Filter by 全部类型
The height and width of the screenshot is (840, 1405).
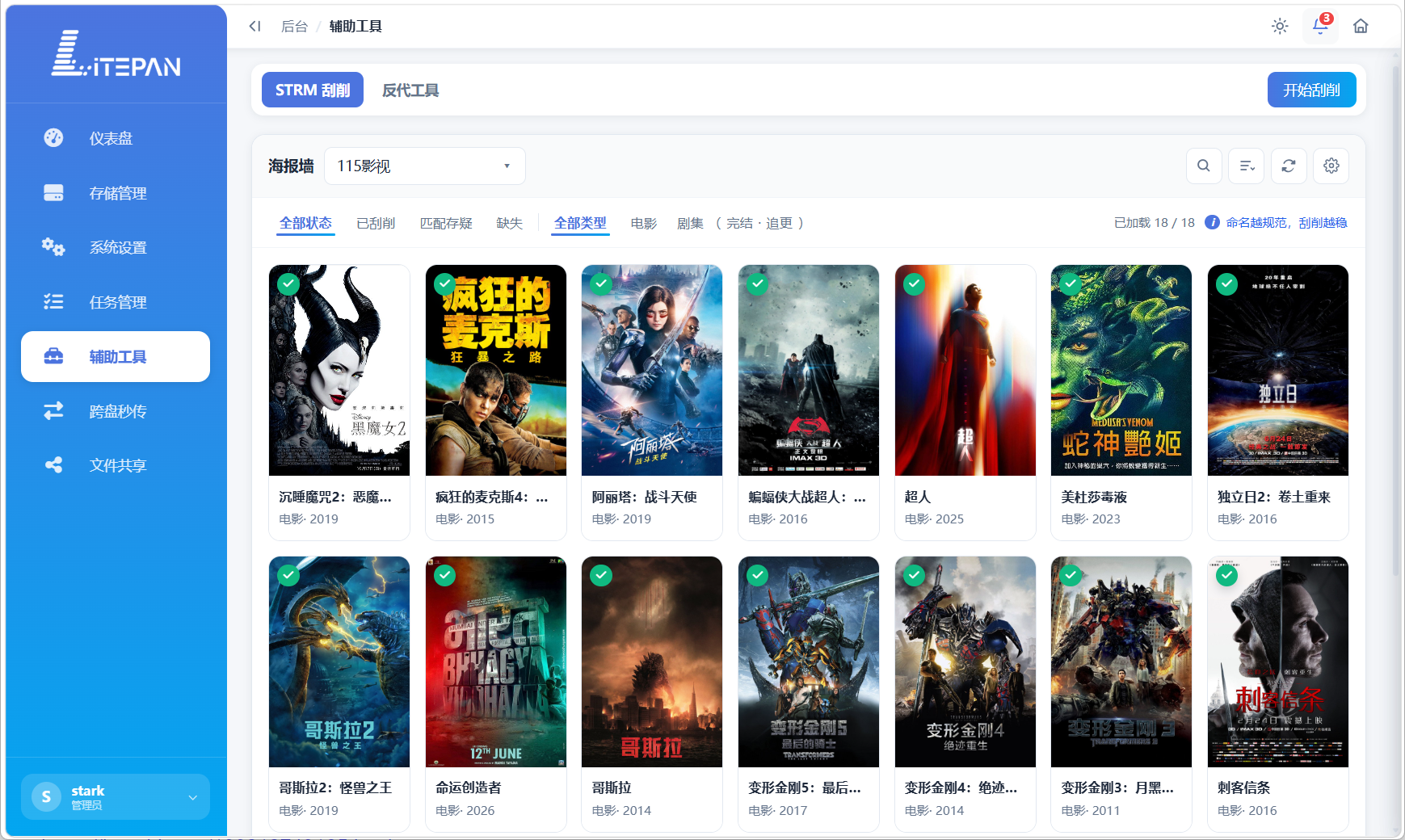coord(580,223)
